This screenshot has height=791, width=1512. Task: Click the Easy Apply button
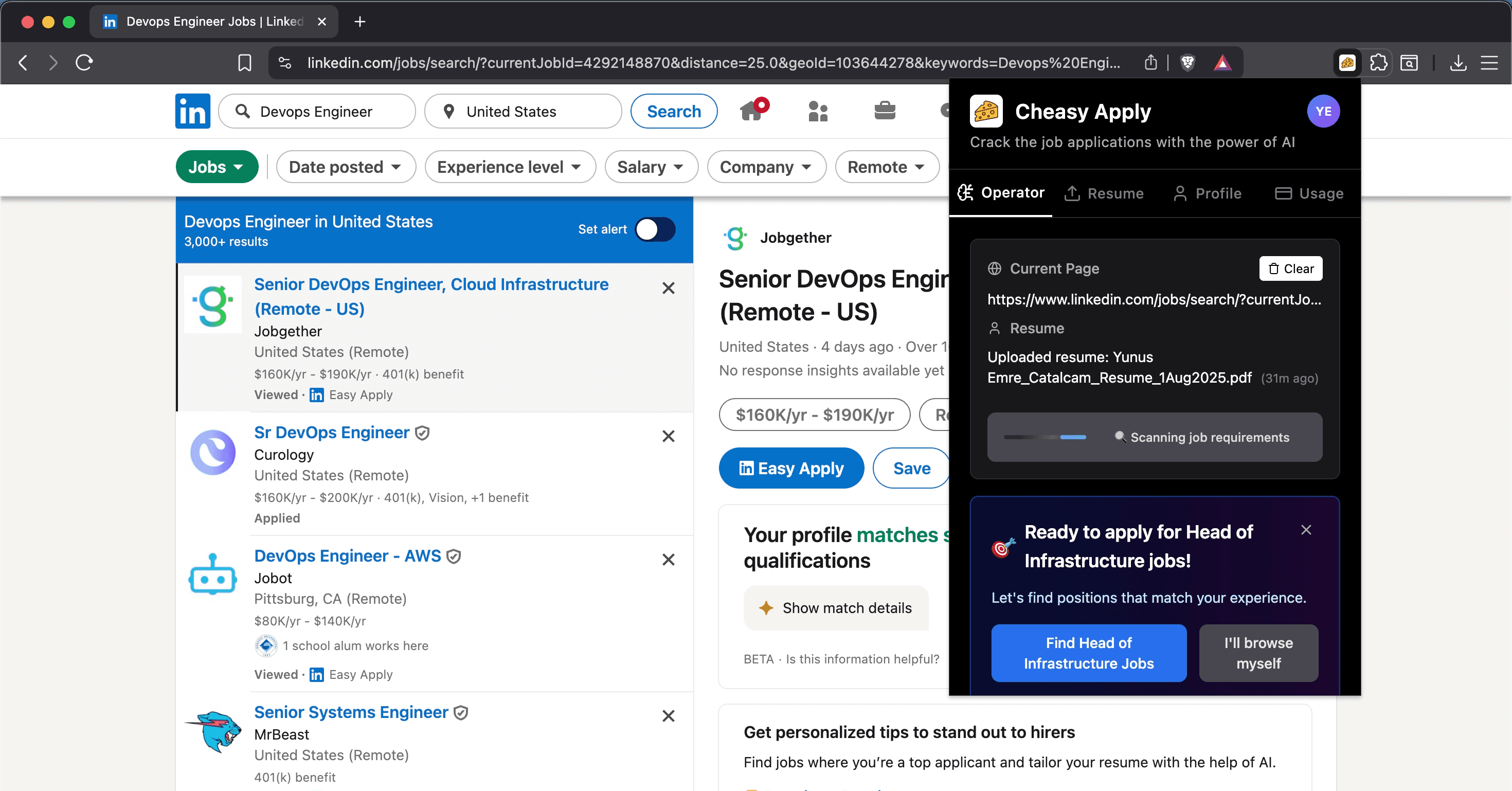click(791, 468)
